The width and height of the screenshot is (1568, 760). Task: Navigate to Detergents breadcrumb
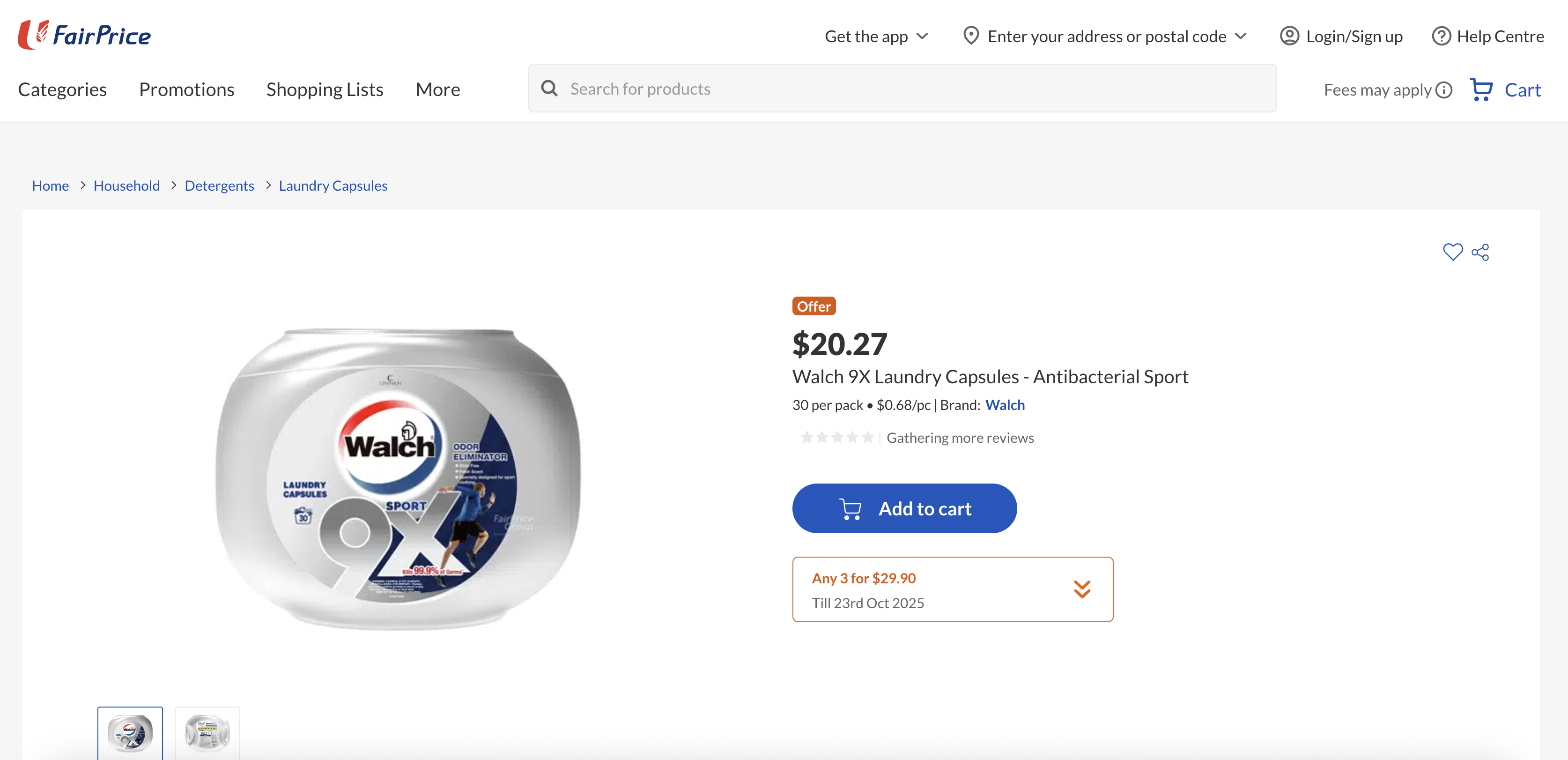219,186
